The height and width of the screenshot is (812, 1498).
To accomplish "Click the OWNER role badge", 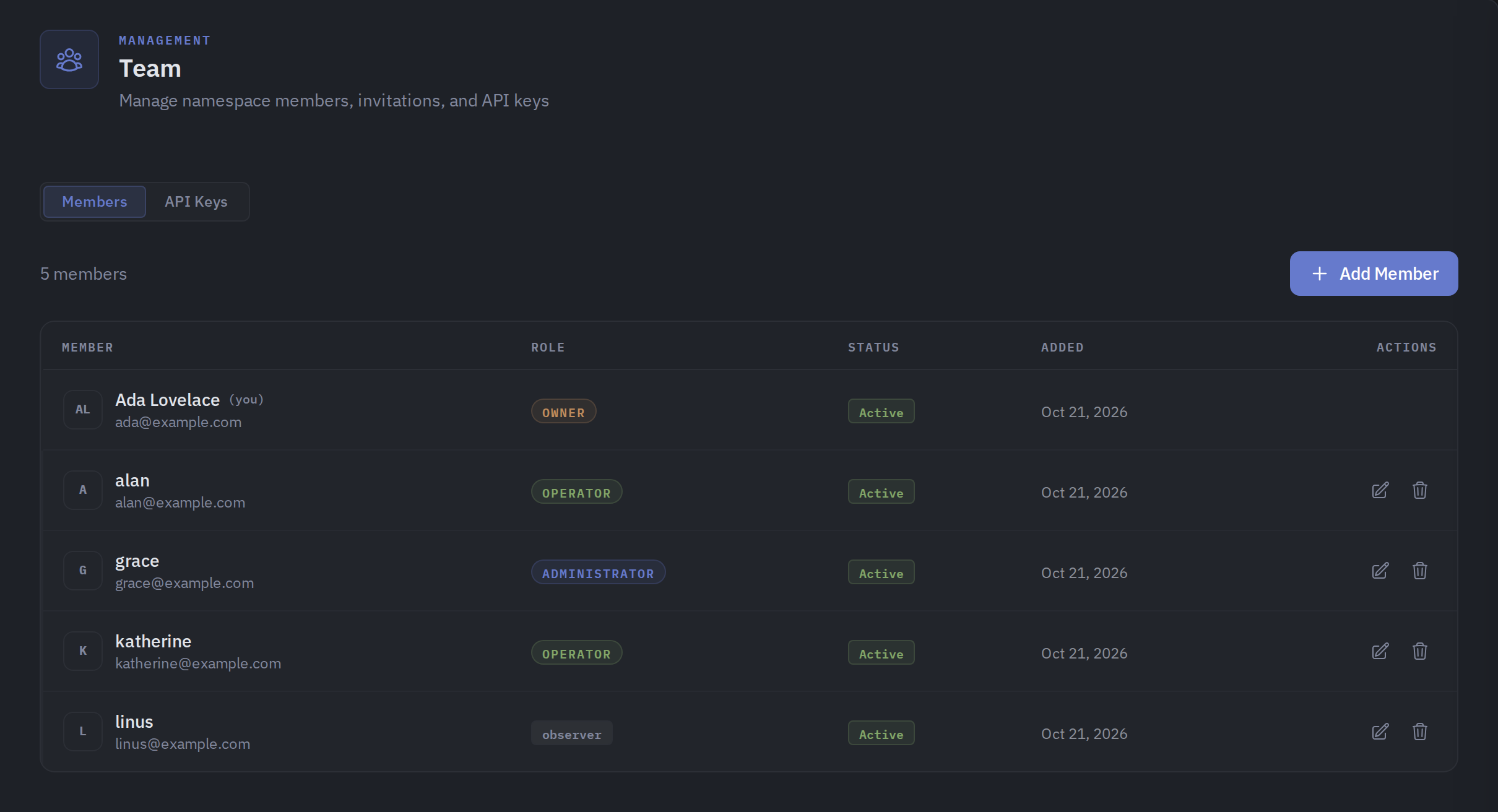I will click(x=564, y=412).
